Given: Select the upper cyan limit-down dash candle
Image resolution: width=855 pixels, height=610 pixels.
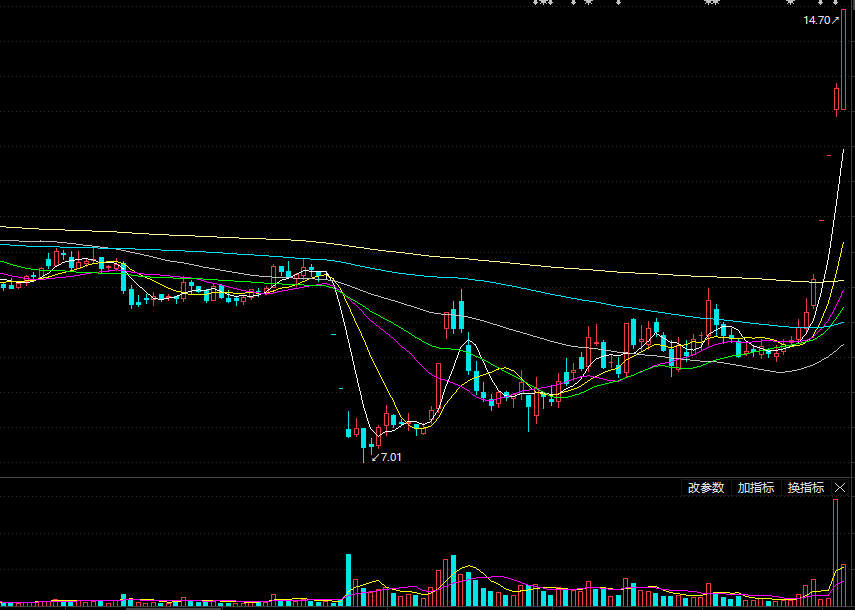Looking at the screenshot, I should 334,333.
